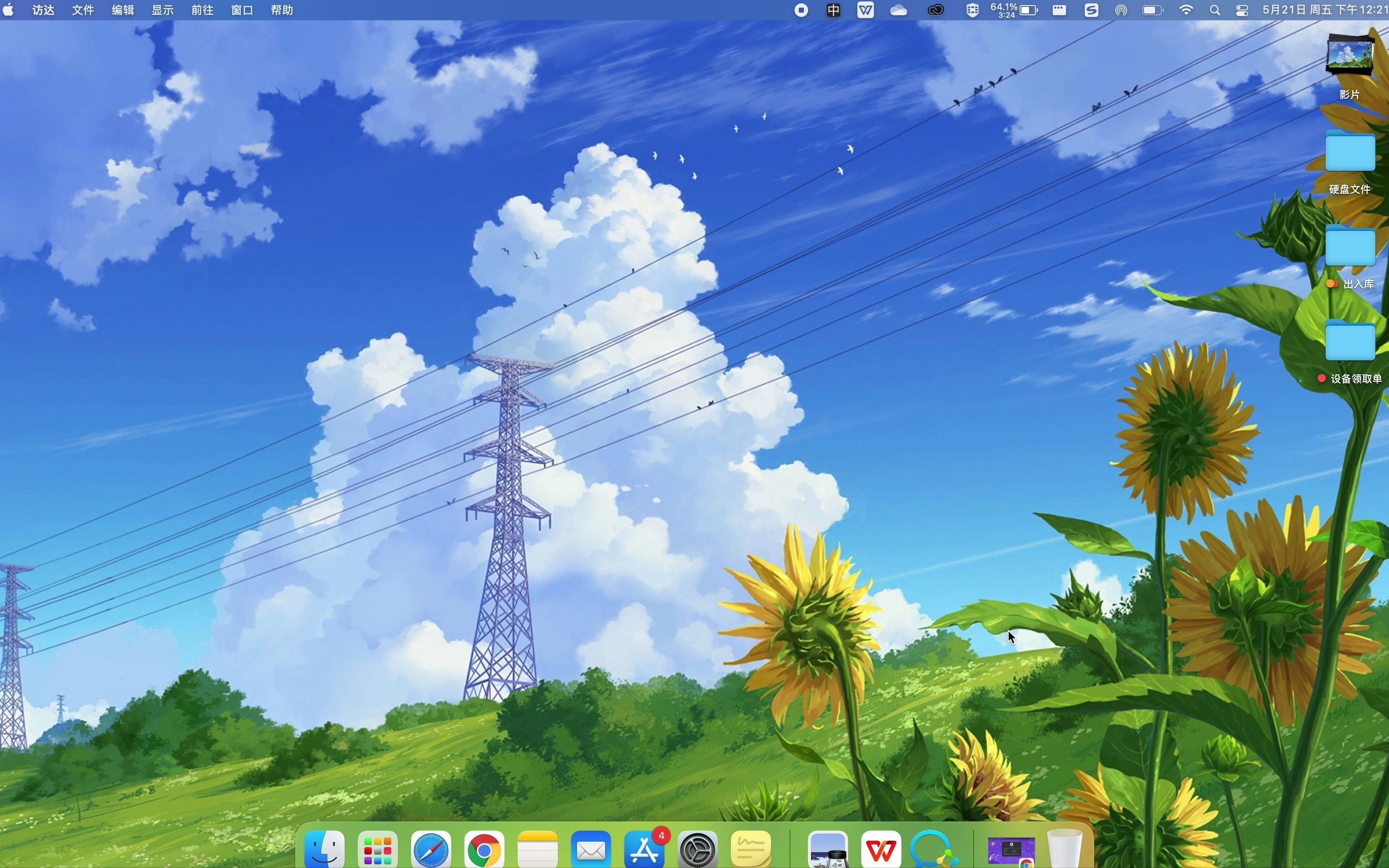Open the 窗口 menu
1389x868 pixels.
tap(242, 10)
